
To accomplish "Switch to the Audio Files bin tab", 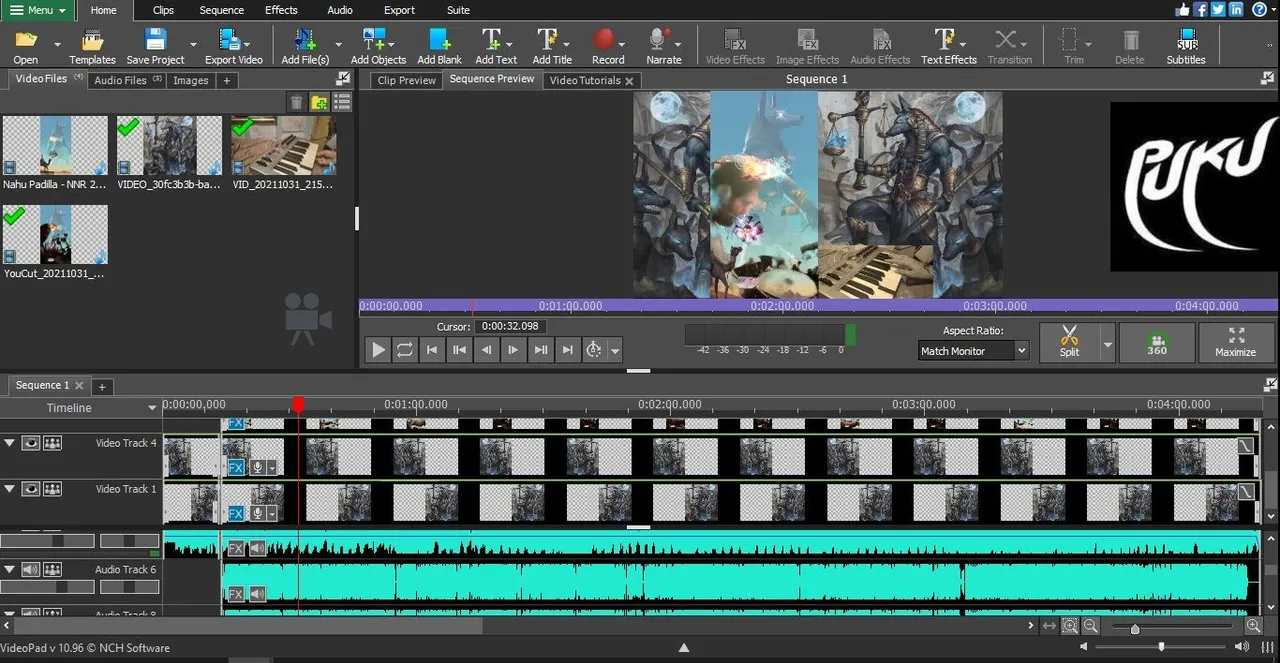I will (127, 80).
